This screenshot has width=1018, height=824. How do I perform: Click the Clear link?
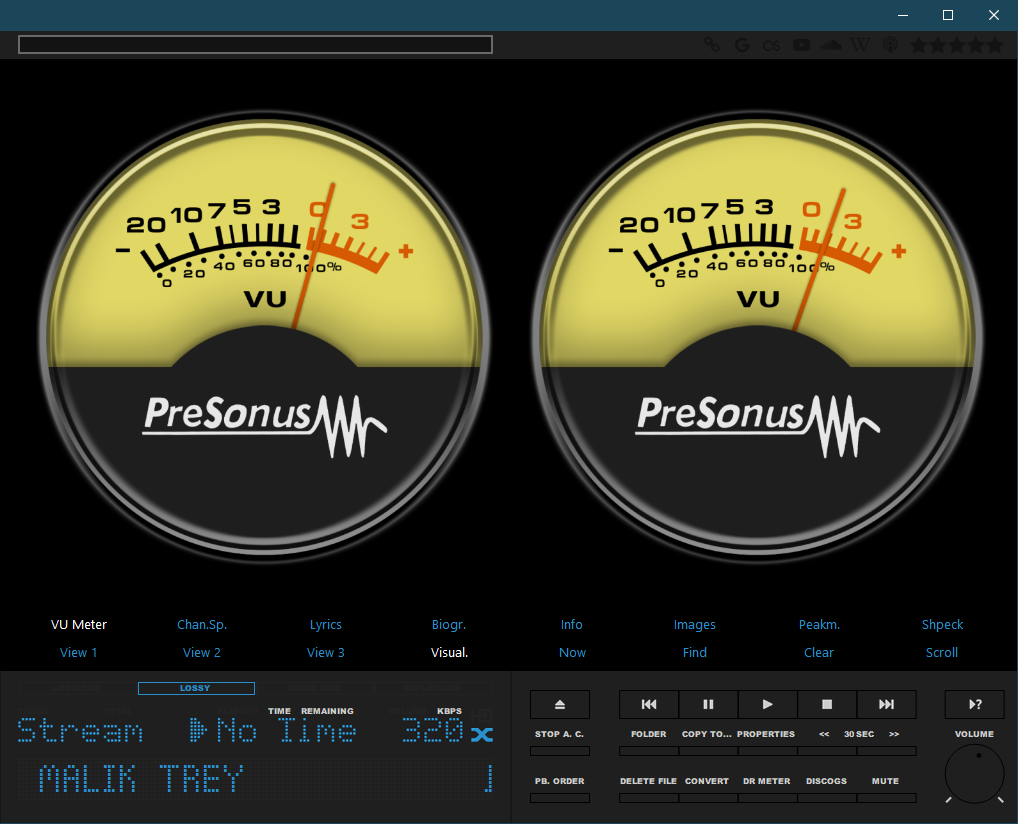click(819, 653)
